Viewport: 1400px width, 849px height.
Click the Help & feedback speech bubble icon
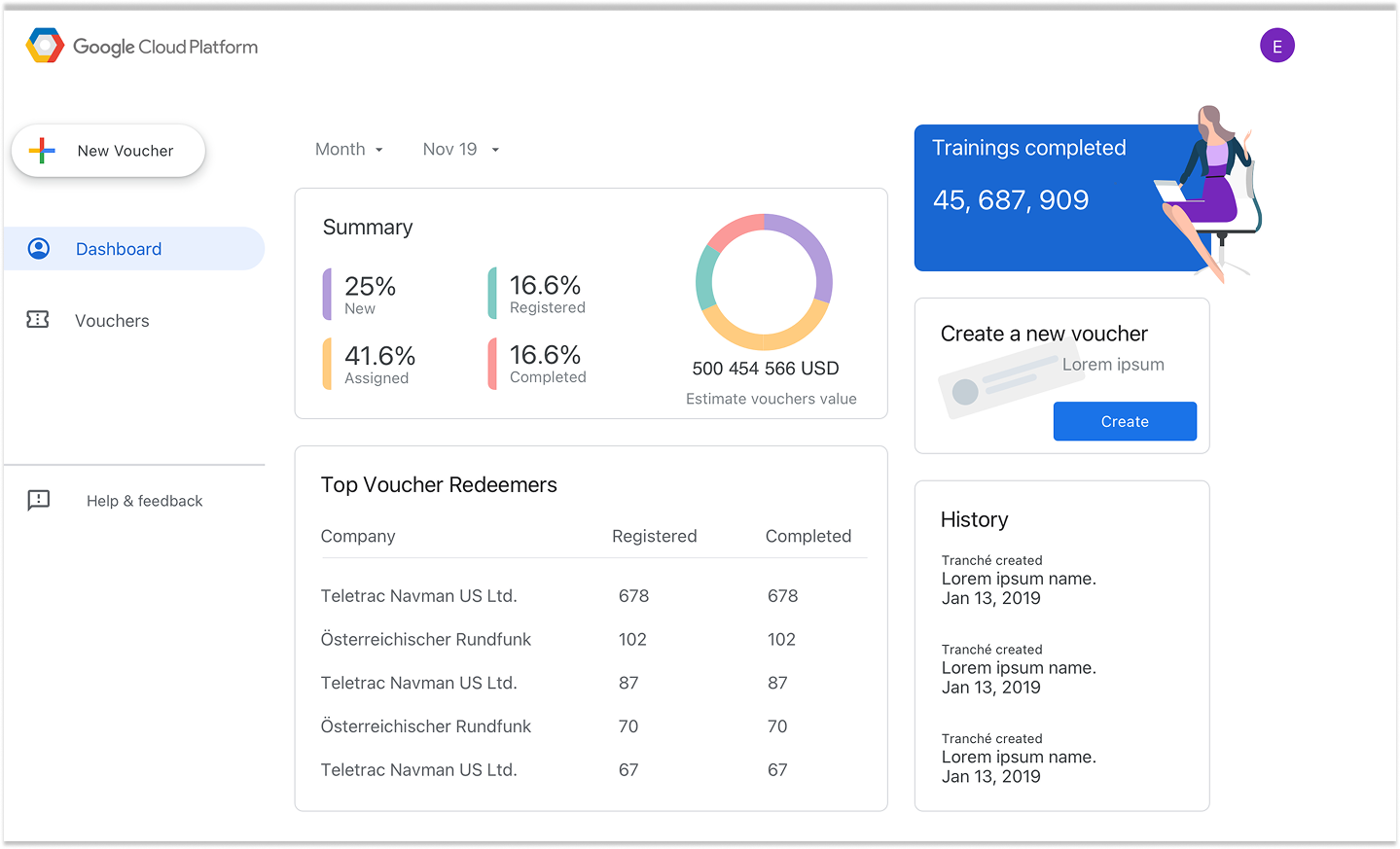click(39, 500)
